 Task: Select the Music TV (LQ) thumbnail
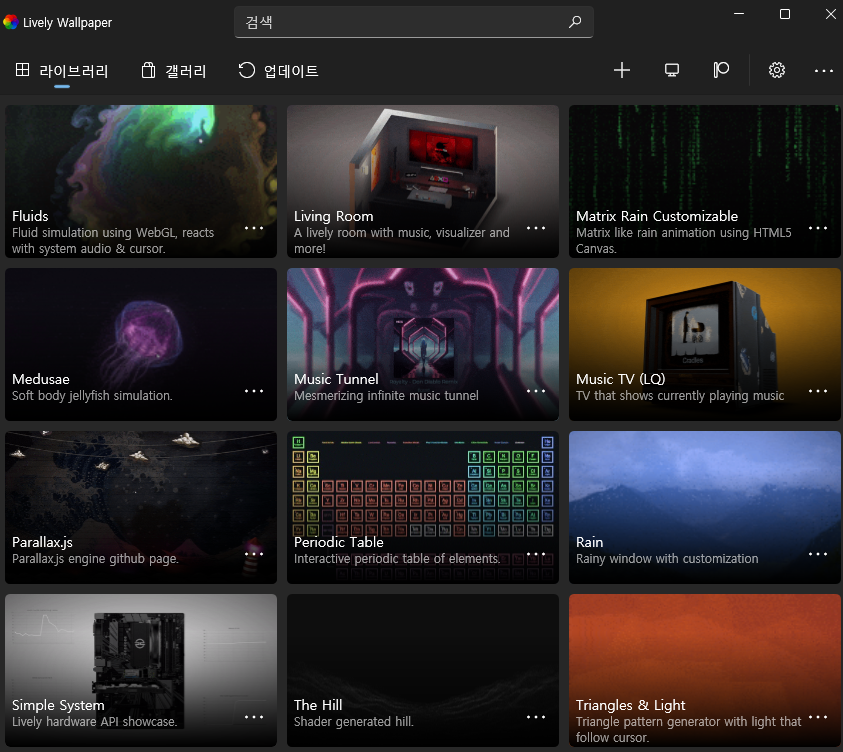705,344
